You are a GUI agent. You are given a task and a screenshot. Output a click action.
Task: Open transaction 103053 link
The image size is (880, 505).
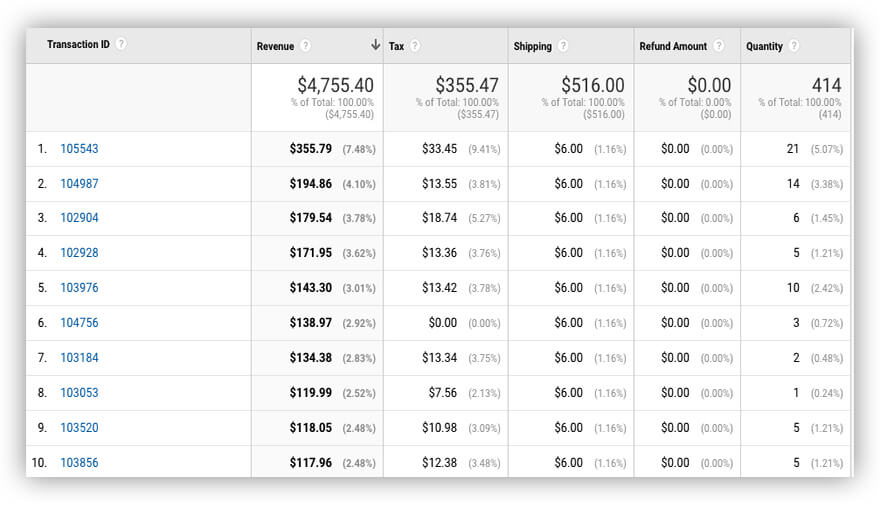pos(79,393)
